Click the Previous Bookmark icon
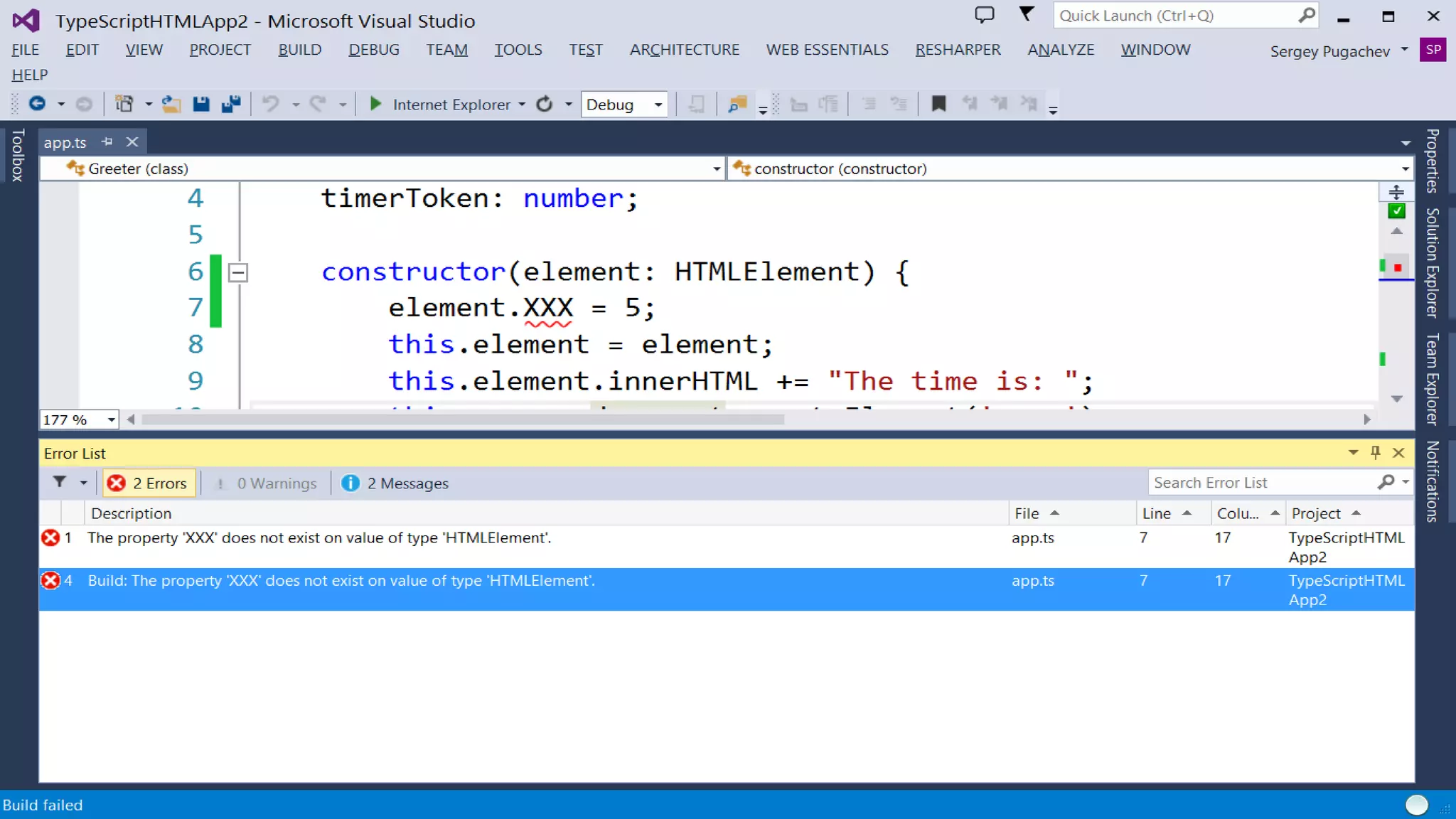 [969, 105]
